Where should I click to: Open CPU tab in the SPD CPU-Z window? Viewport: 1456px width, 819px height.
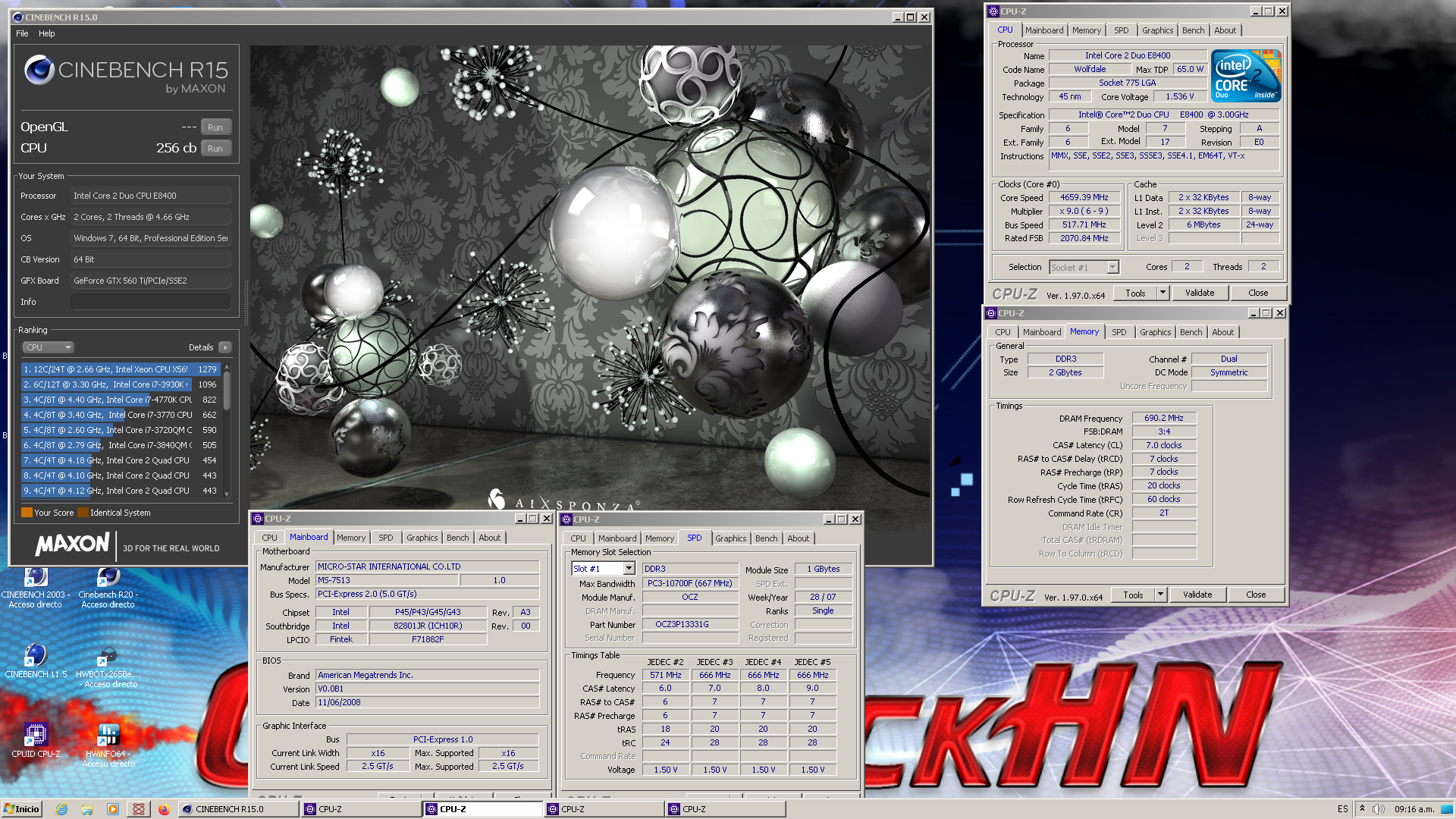click(578, 538)
